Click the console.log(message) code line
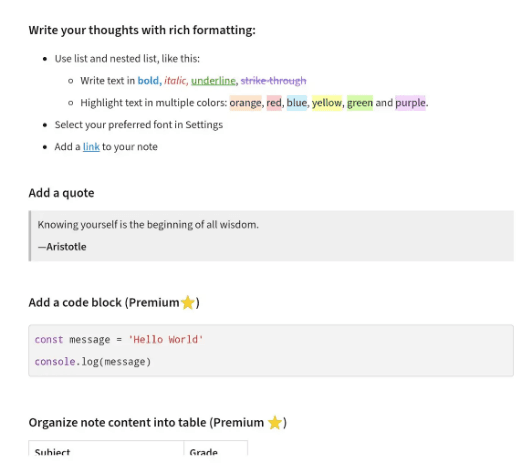Image resolution: width=526 pixels, height=473 pixels. coord(93,362)
